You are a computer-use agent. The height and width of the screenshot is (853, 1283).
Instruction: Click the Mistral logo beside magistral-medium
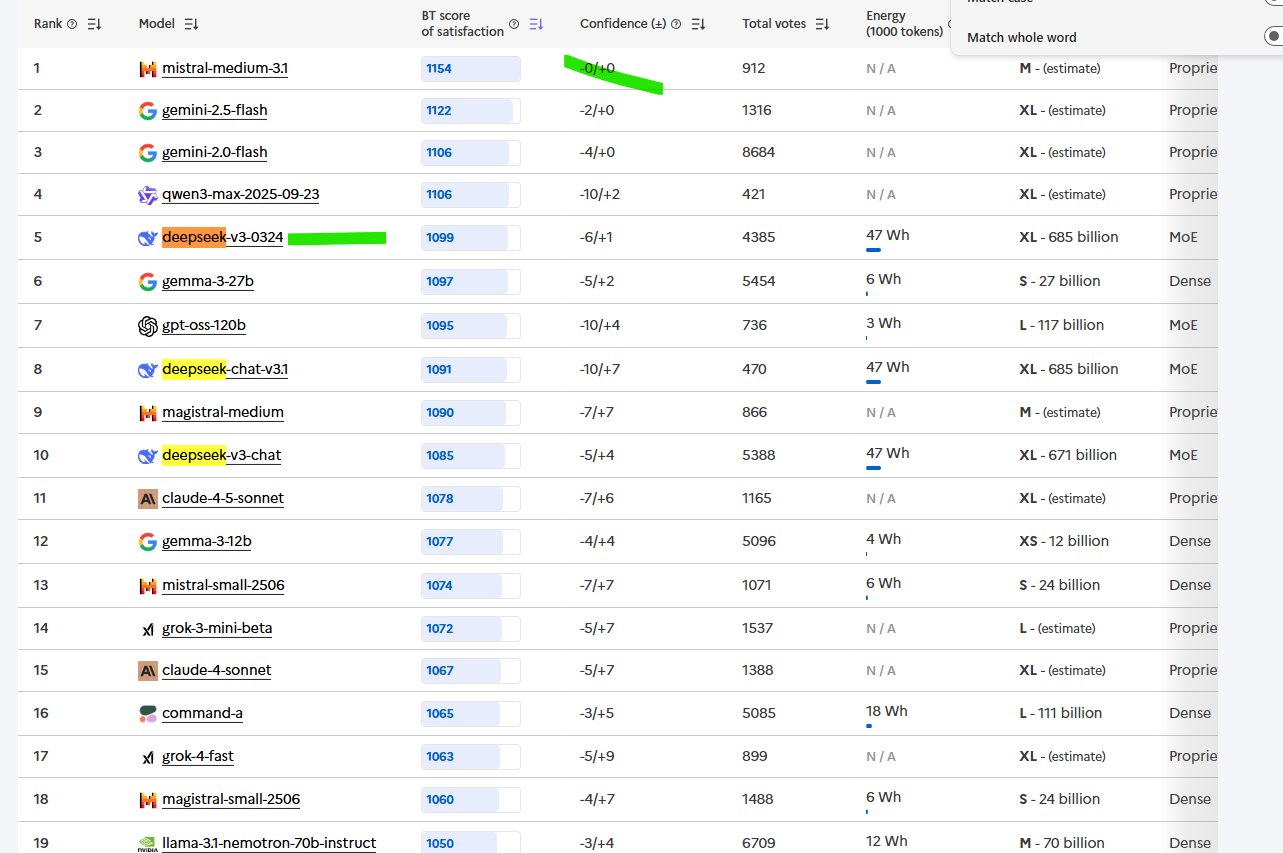tap(148, 413)
